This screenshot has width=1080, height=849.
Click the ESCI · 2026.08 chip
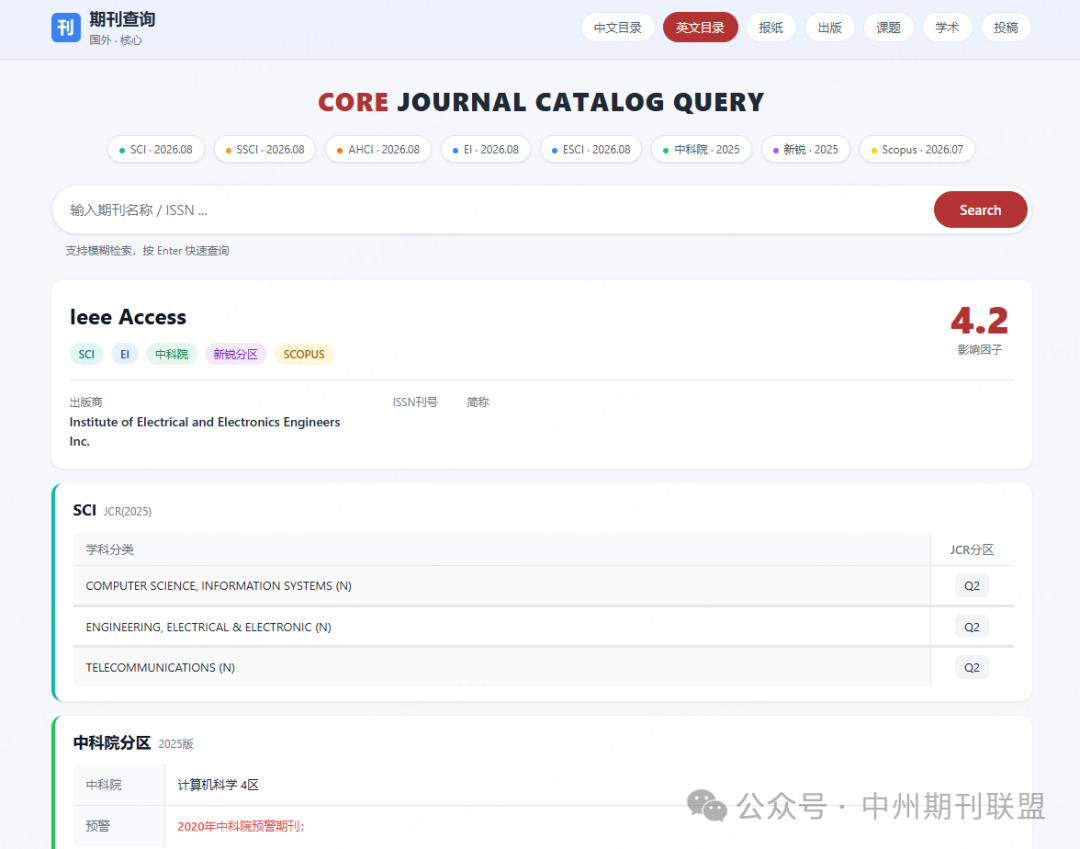[x=591, y=149]
